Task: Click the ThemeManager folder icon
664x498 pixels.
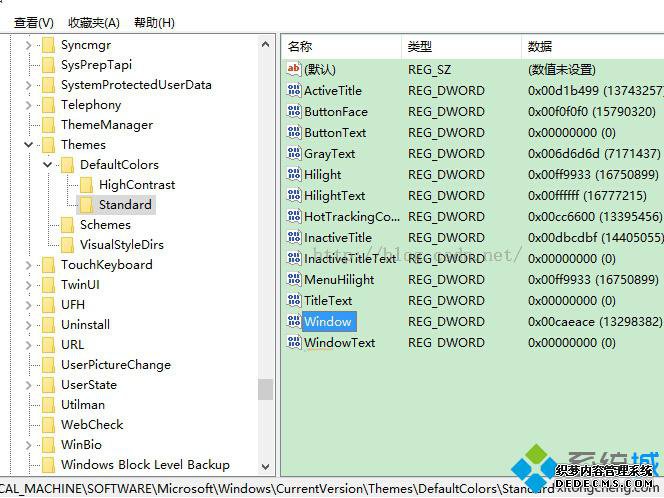Action: tap(48, 125)
